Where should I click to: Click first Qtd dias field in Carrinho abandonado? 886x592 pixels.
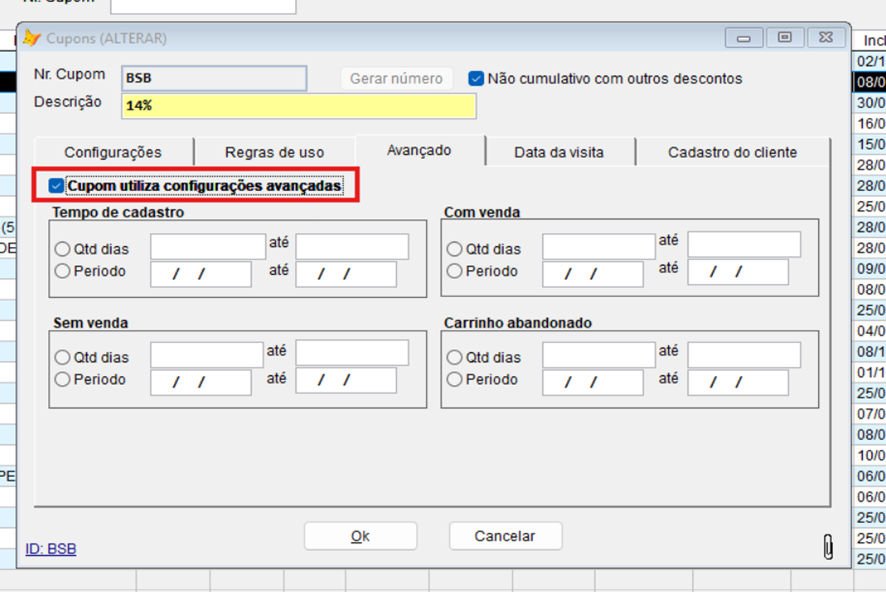599,355
